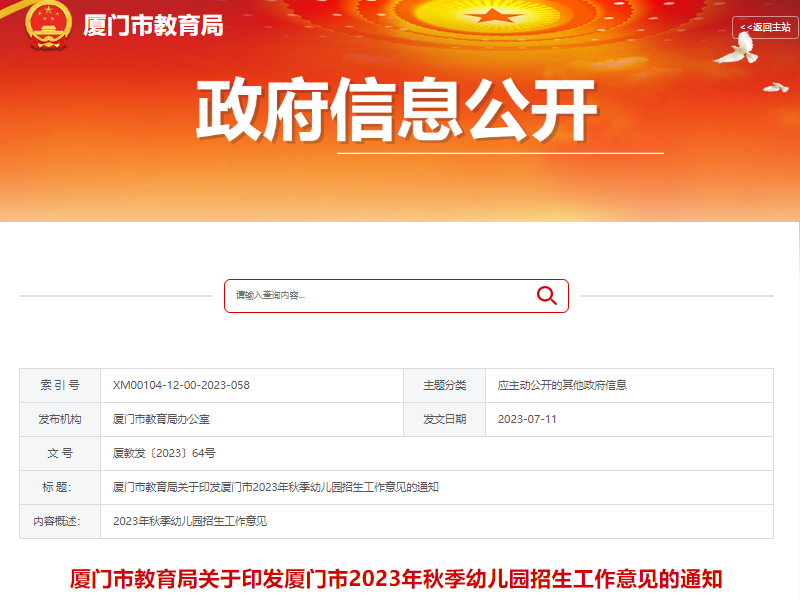The image size is (800, 600).
Task: Click document number 厦教发〔2023〕64号
Action: coord(164,453)
